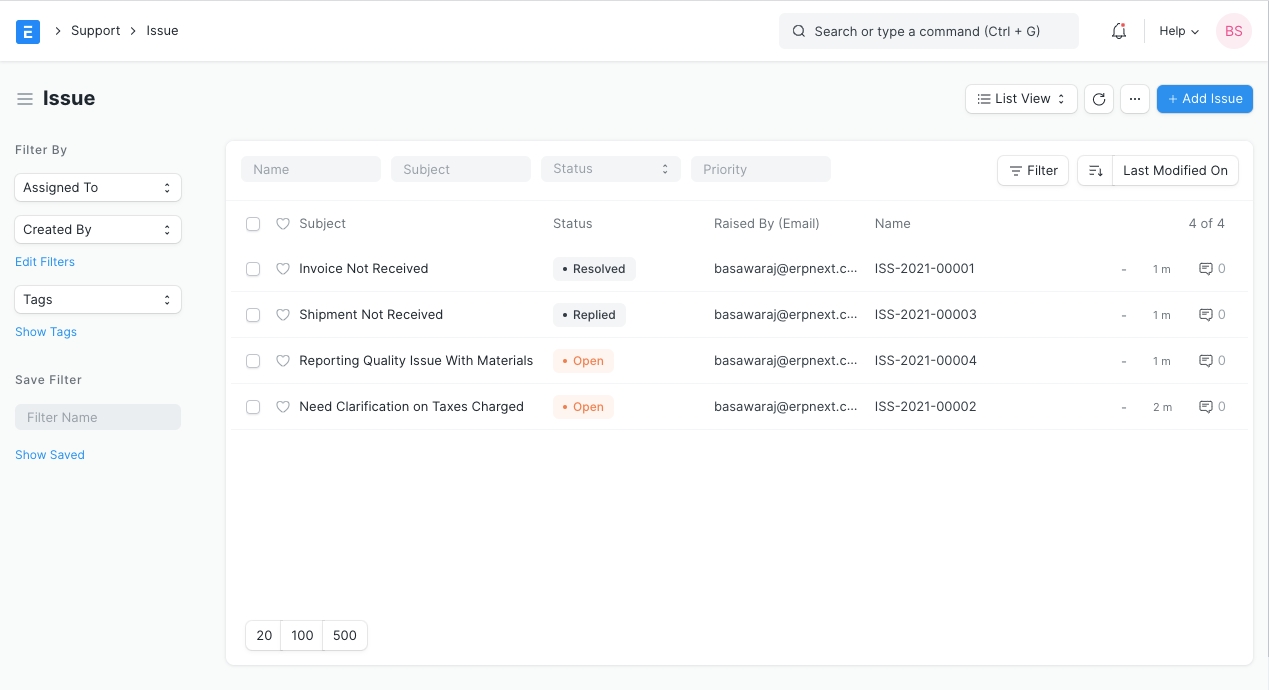Open the List View switcher dropdown
The height and width of the screenshot is (690, 1269).
[1021, 99]
